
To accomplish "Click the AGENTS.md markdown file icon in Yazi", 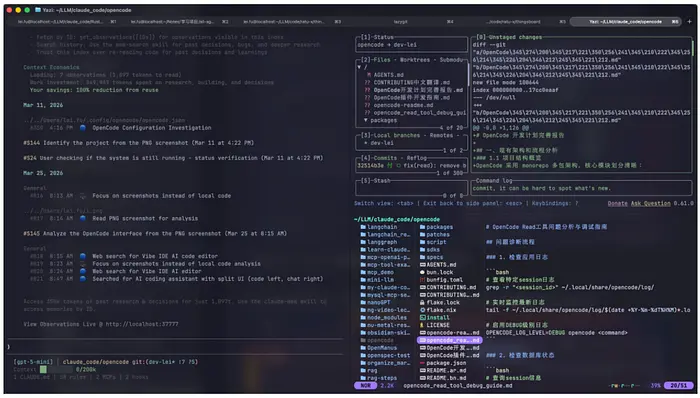I will [x=422, y=265].
